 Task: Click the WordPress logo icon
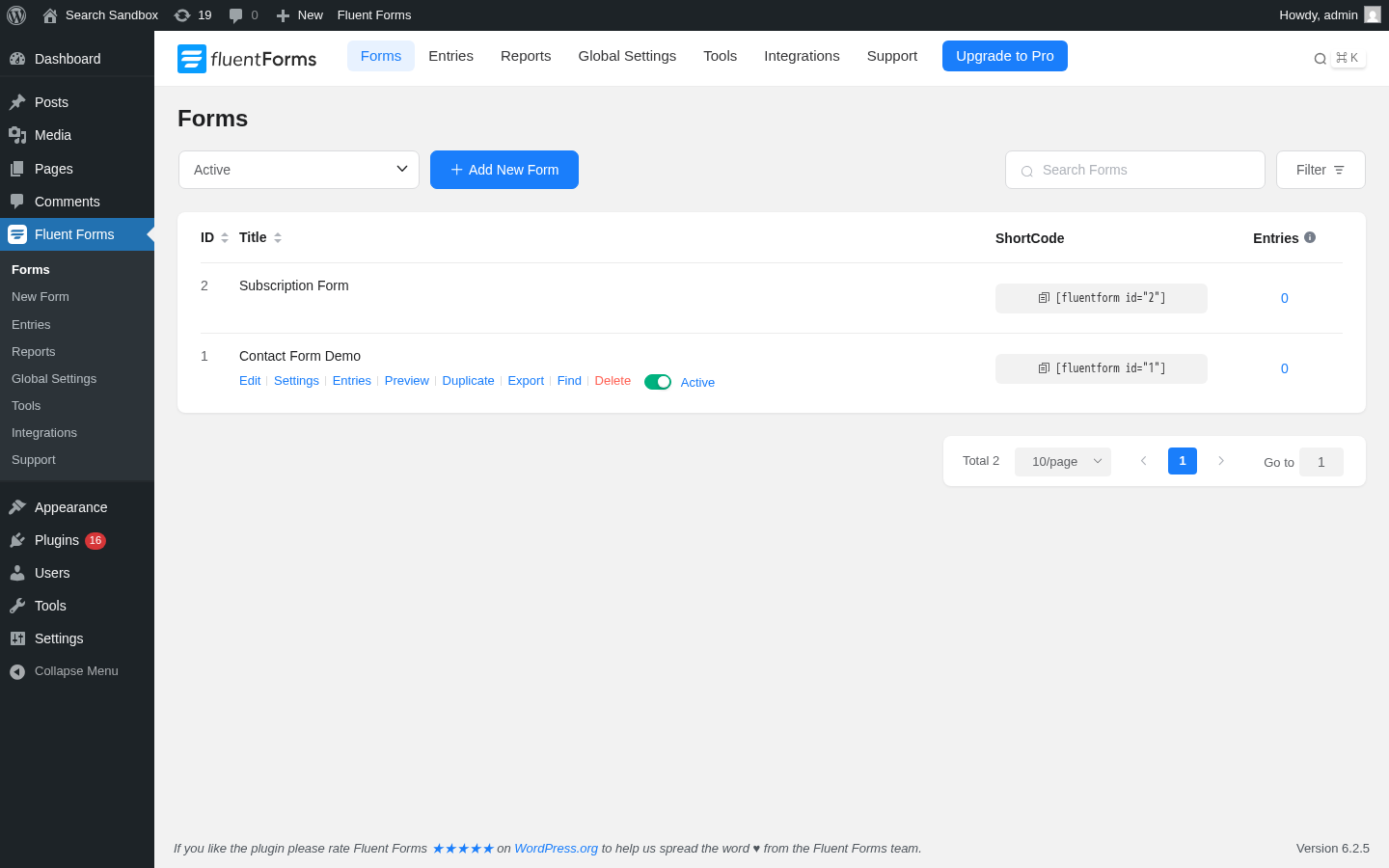16,15
